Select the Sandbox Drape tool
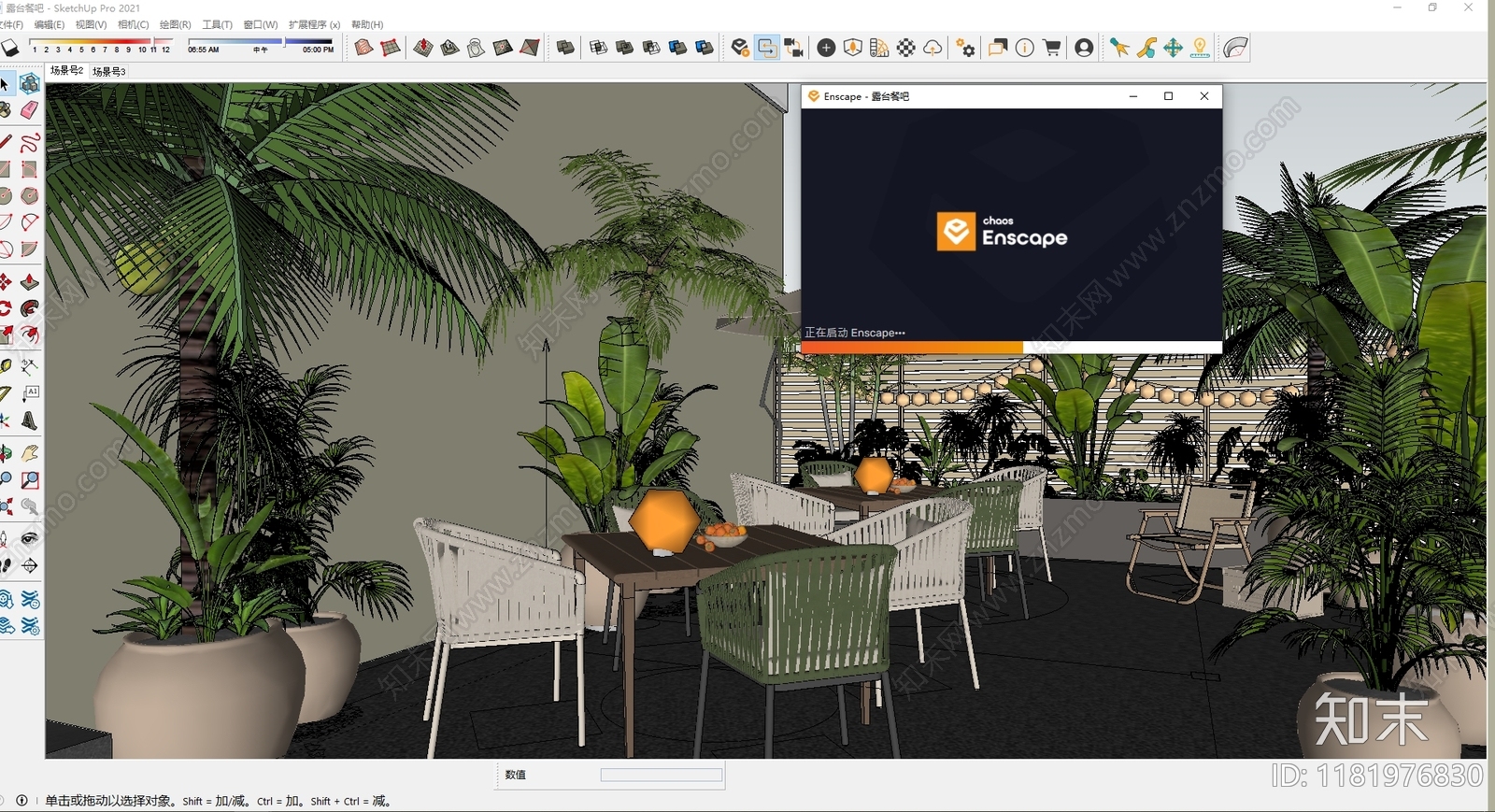The image size is (1495, 812). (477, 48)
